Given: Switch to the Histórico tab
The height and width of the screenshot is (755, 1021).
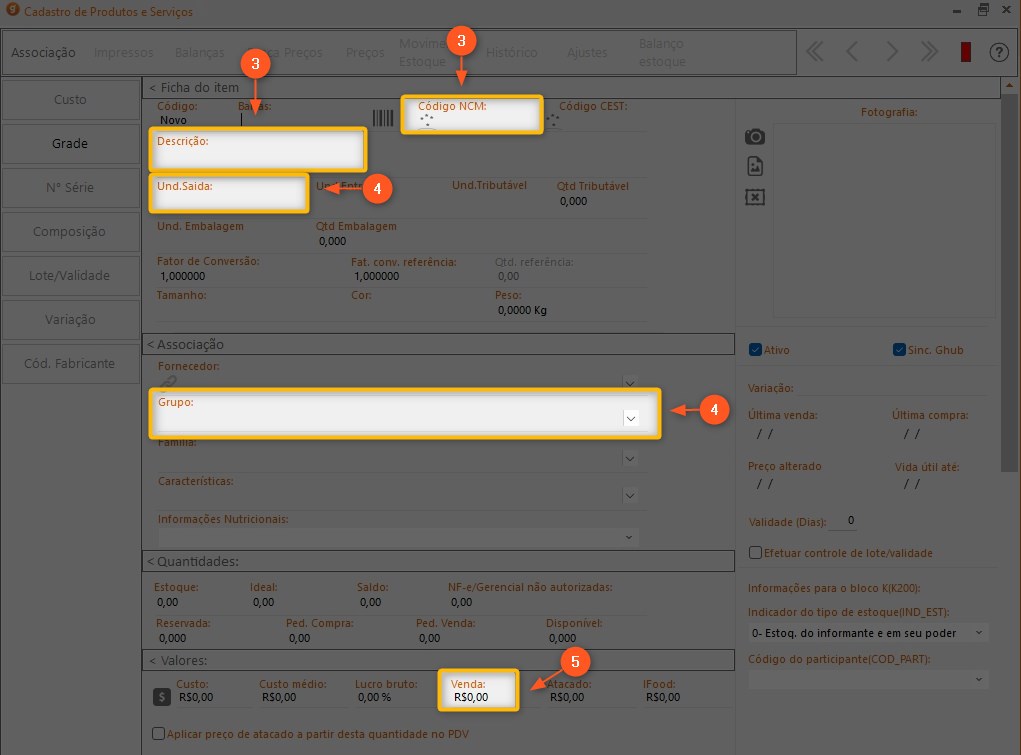Looking at the screenshot, I should point(511,53).
